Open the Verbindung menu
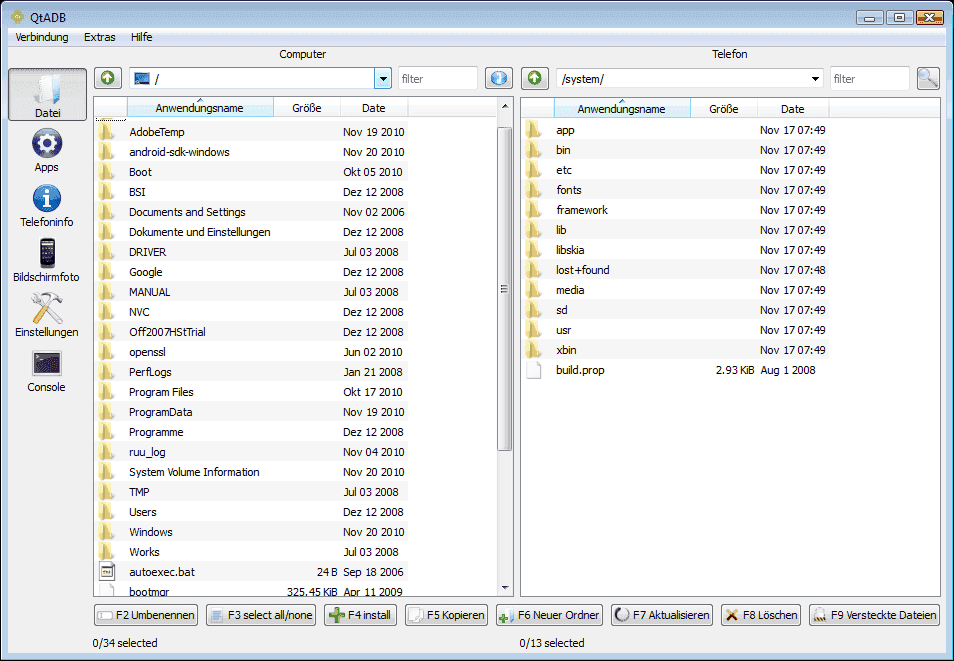954x661 pixels. pyautogui.click(x=42, y=37)
